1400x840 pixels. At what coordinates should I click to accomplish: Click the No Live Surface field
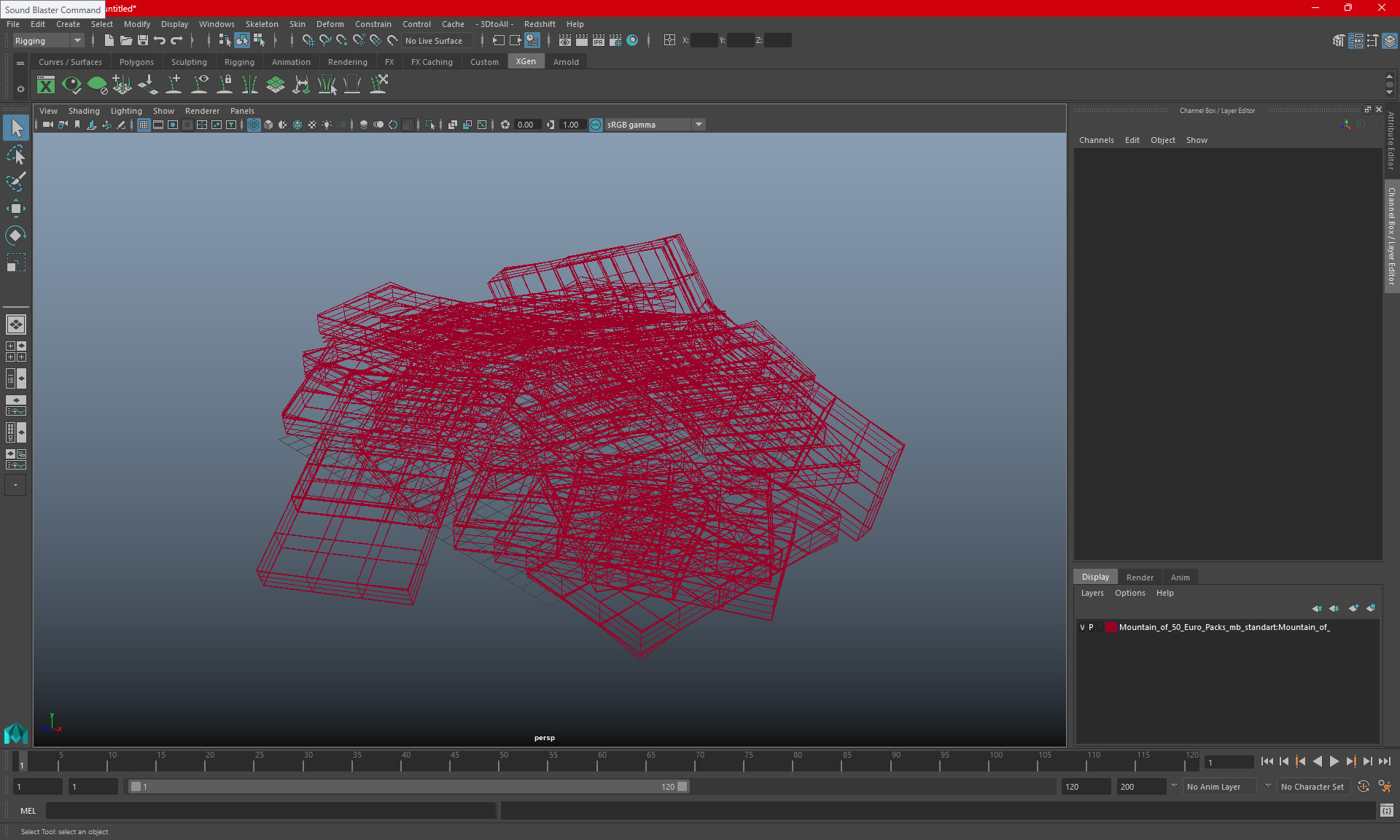pyautogui.click(x=437, y=41)
